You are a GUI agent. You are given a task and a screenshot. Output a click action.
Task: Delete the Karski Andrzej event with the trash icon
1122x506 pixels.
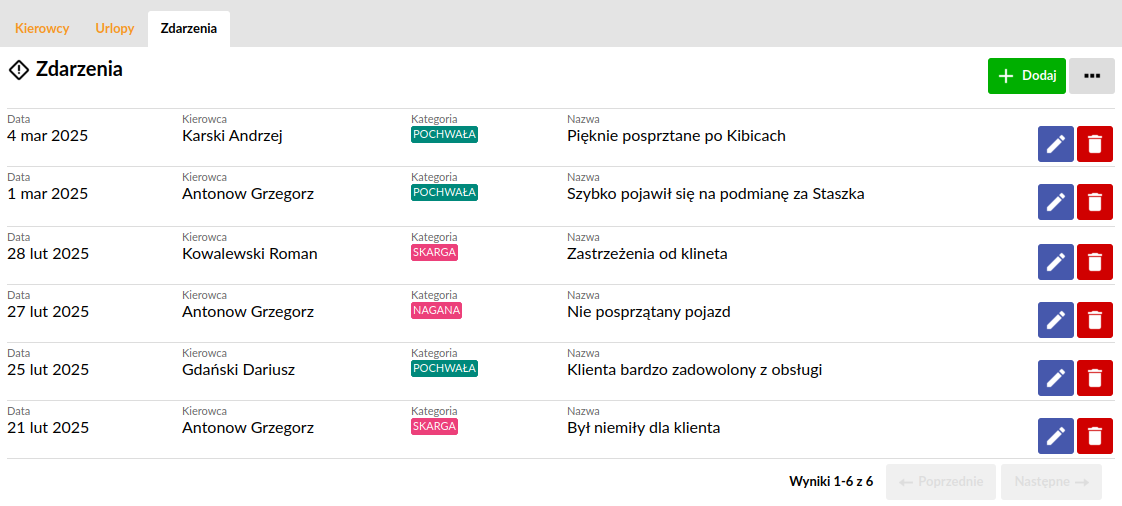[x=1095, y=144]
